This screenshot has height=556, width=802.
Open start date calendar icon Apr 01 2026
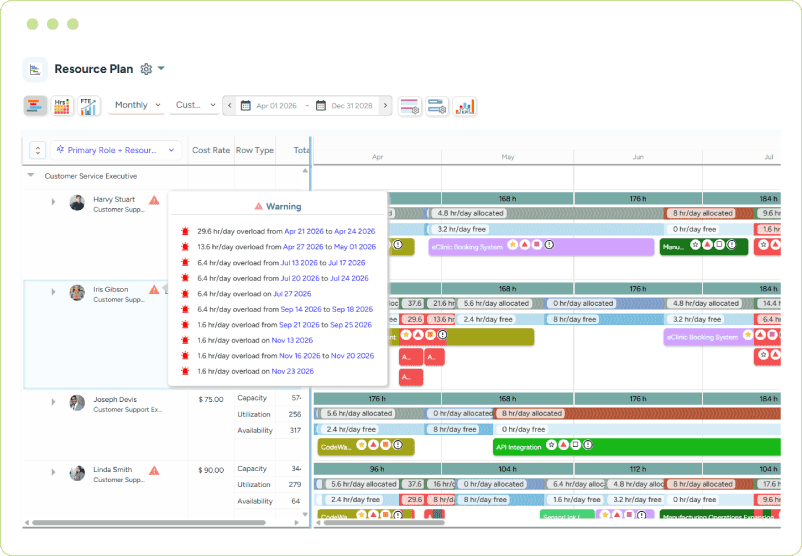point(246,105)
